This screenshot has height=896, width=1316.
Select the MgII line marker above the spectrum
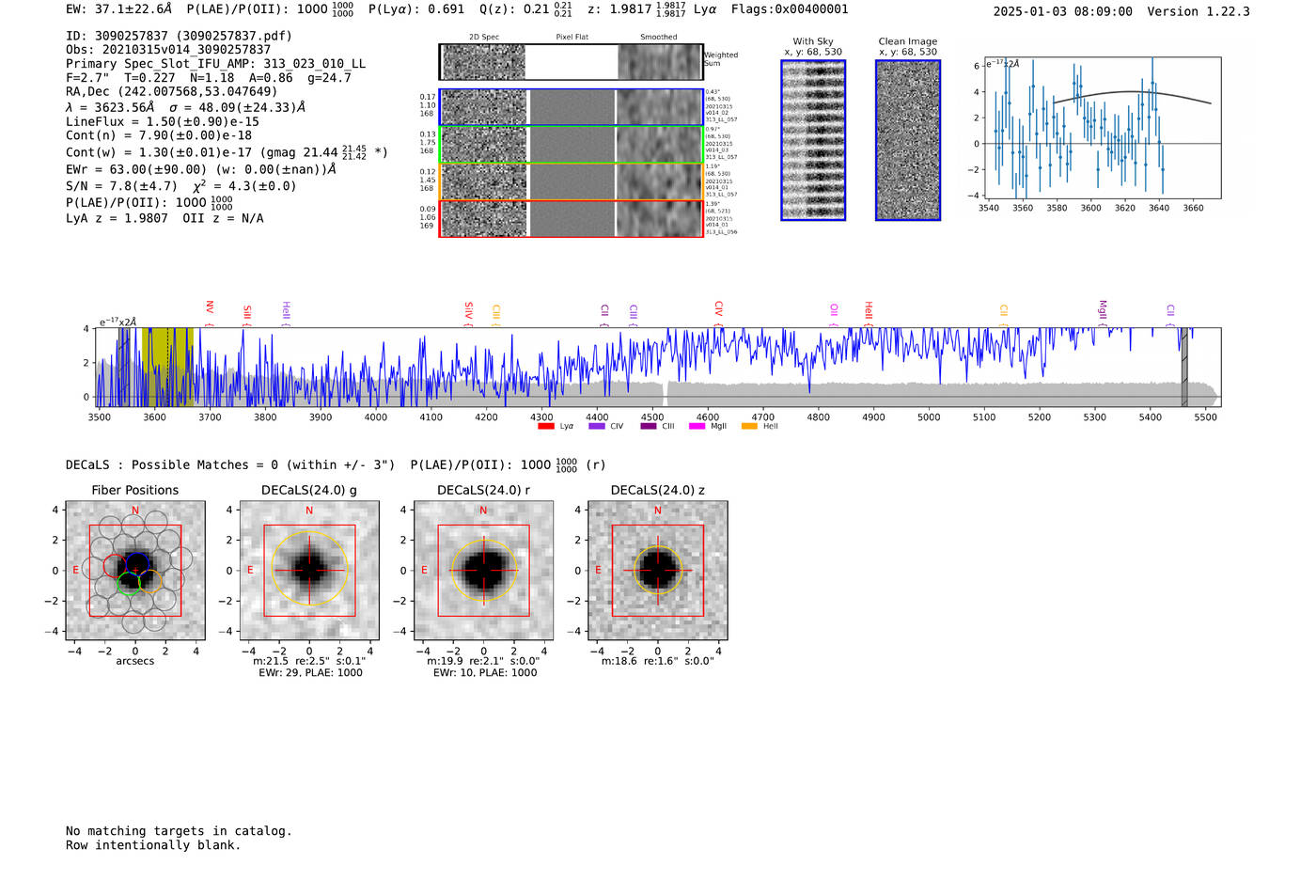(x=1103, y=313)
